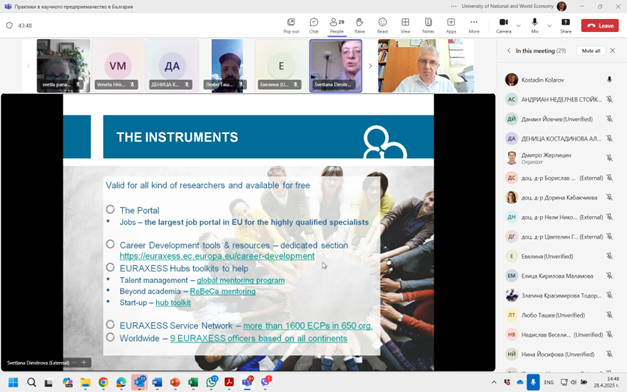Select Svetlana Dimitrova's video thumbnail

tap(335, 66)
